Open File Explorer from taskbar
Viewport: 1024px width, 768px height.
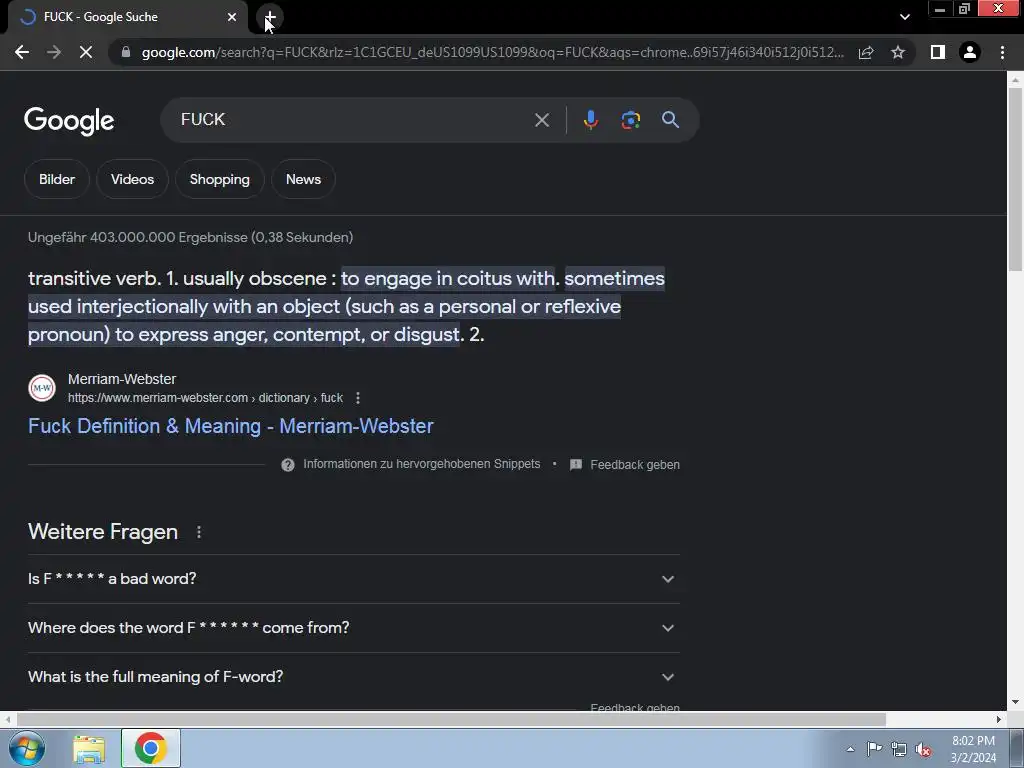point(89,749)
